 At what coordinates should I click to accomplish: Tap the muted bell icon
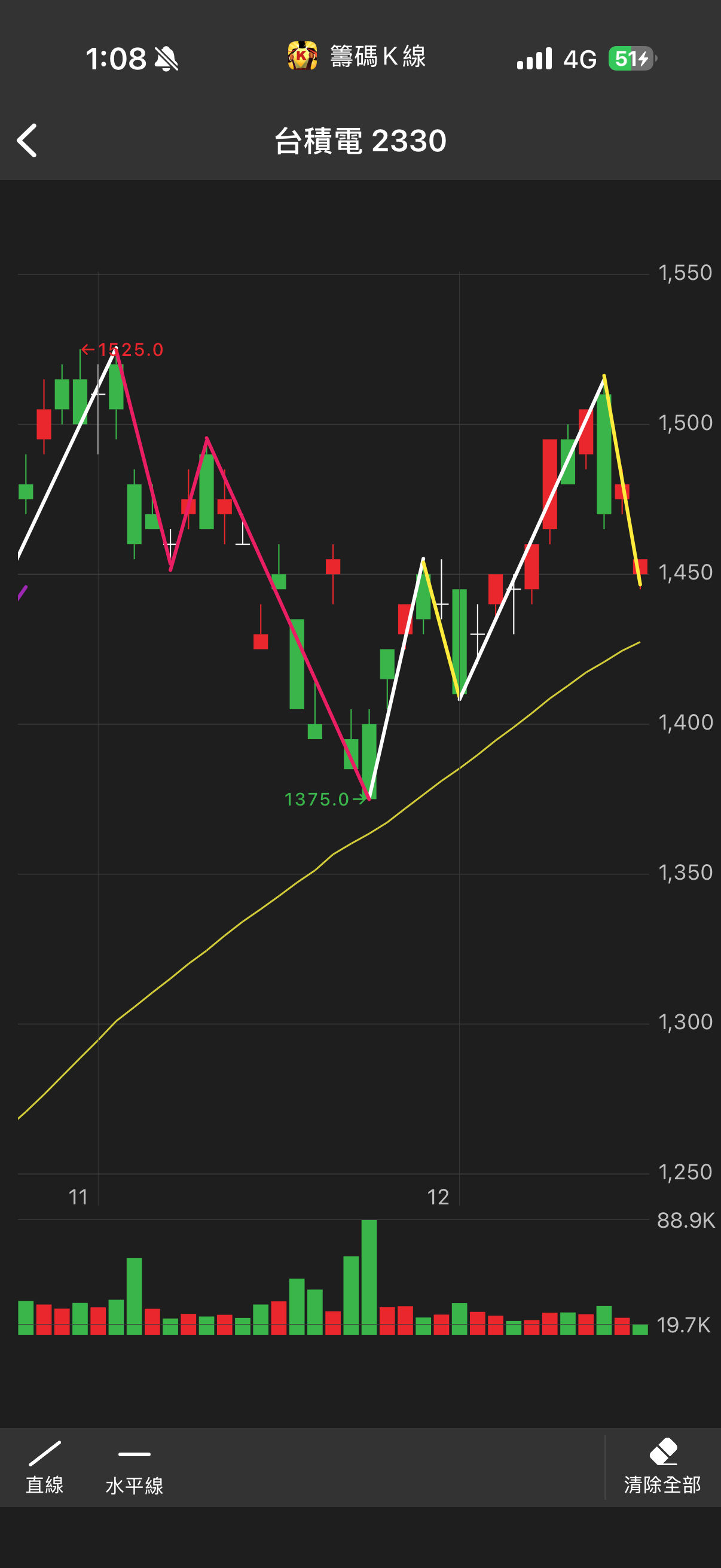click(x=166, y=59)
